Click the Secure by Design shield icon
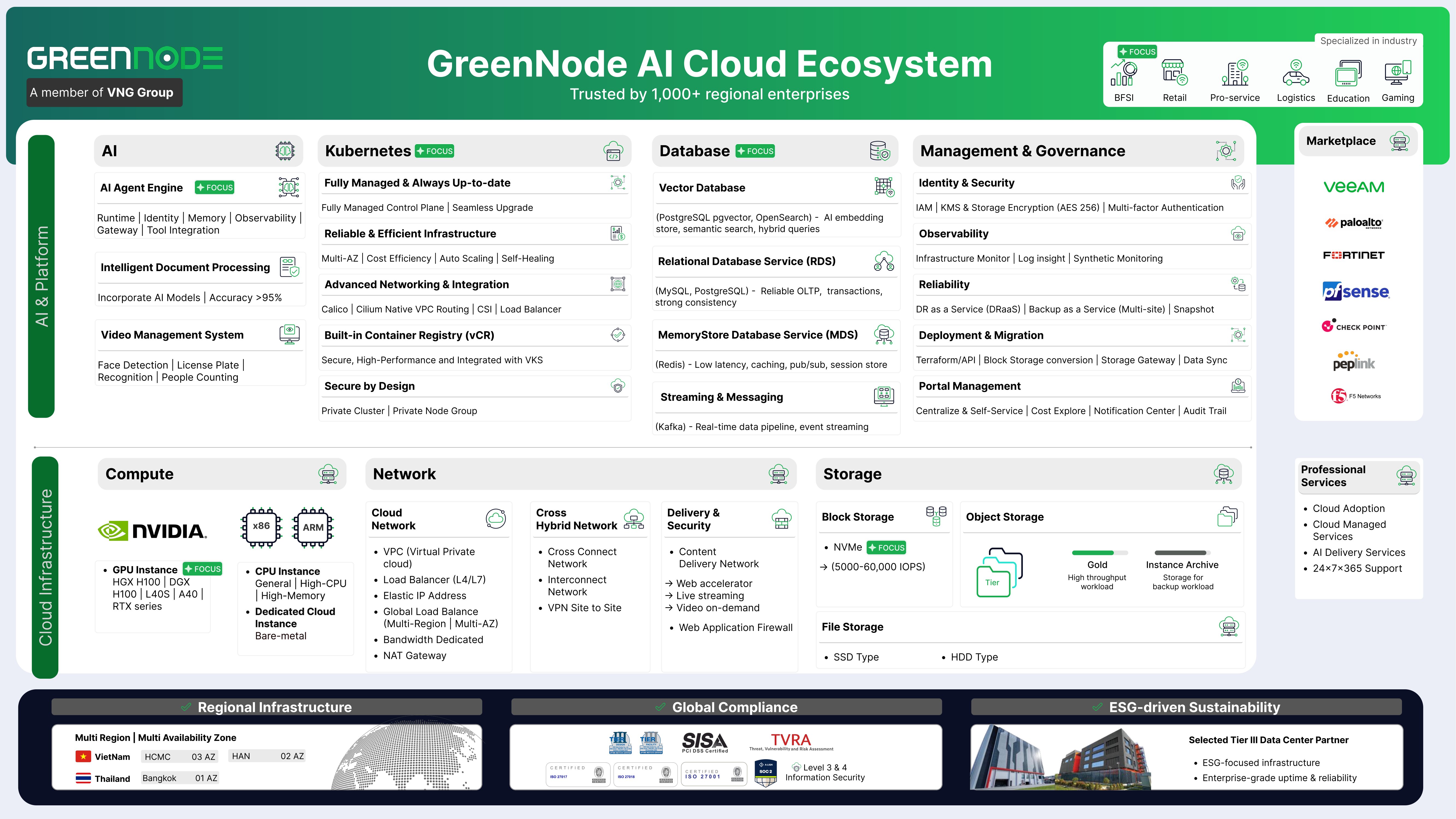The width and height of the screenshot is (1456, 819). coord(618,386)
